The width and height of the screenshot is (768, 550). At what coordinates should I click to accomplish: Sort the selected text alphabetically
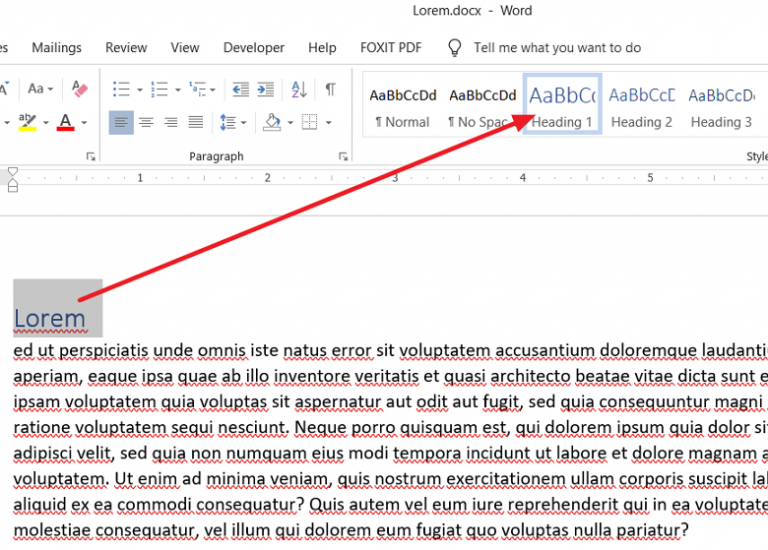300,89
